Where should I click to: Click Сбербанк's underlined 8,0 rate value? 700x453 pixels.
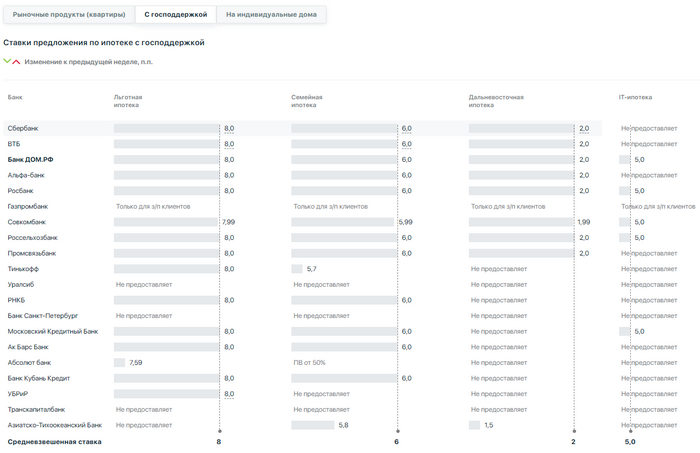pyautogui.click(x=229, y=129)
